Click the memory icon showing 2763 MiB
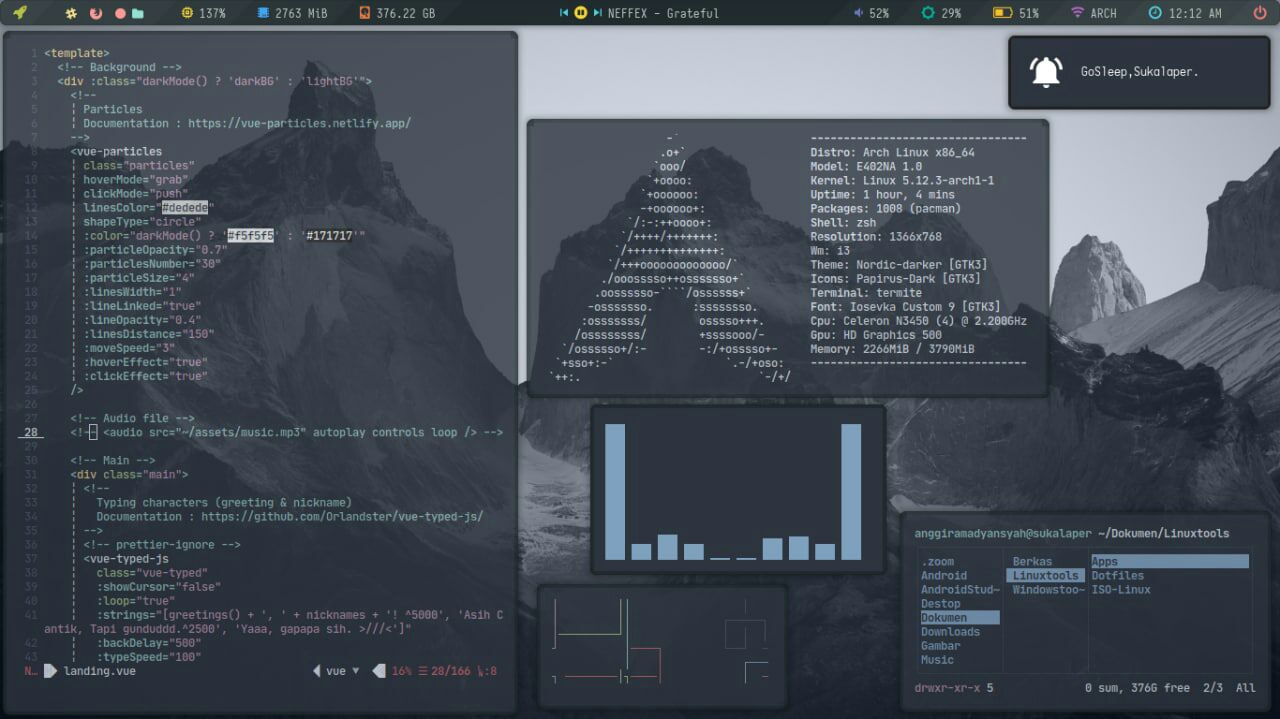Image resolution: width=1280 pixels, height=719 pixels. point(263,14)
